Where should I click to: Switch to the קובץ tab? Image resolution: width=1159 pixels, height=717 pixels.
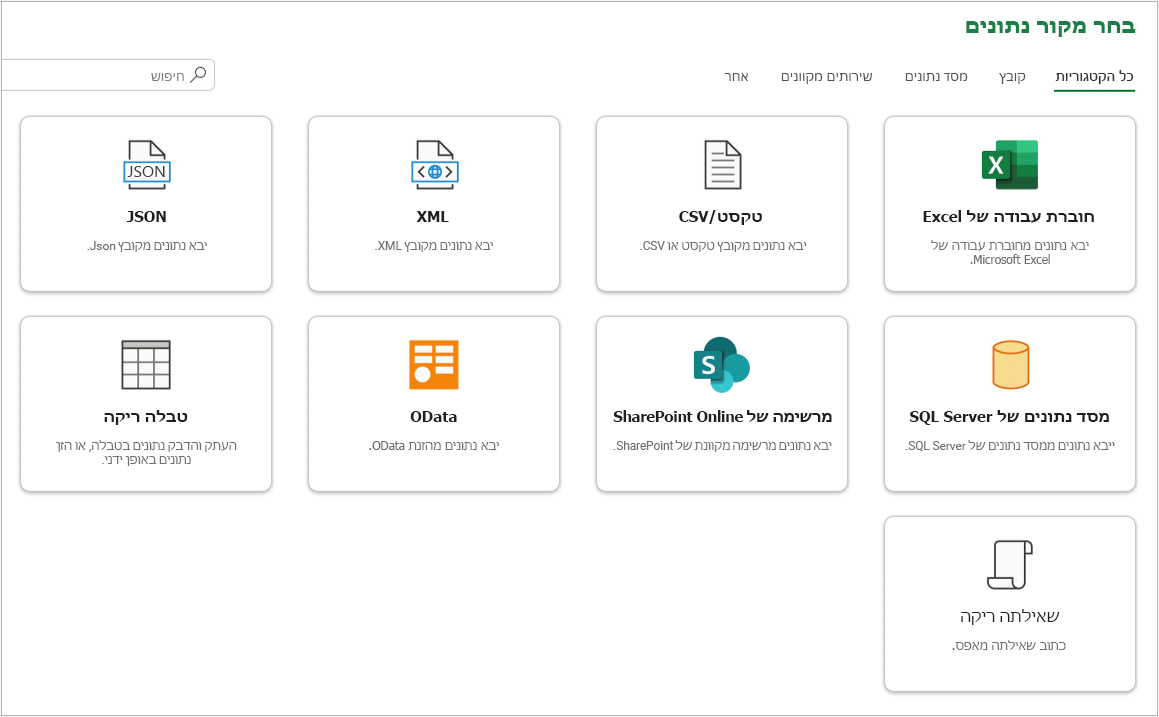(x=1012, y=76)
